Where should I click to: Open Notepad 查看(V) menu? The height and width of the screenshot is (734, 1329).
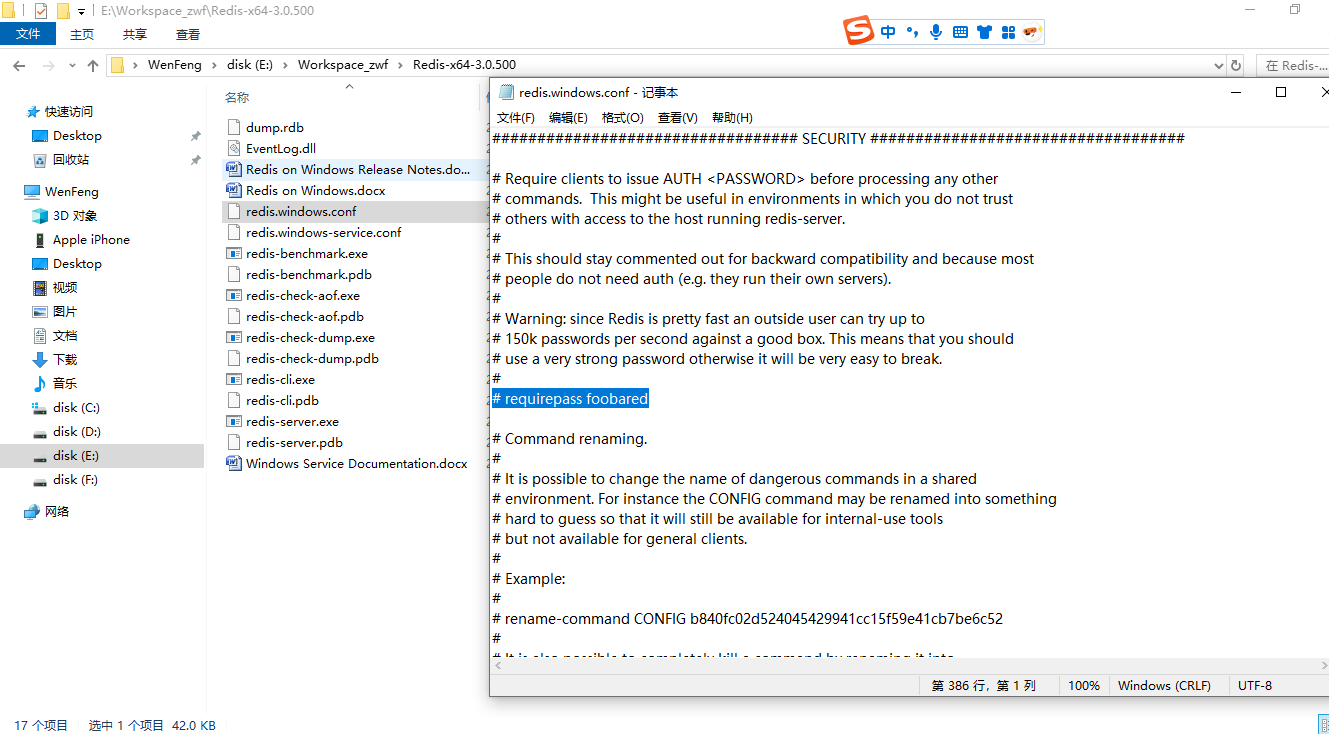click(x=677, y=117)
